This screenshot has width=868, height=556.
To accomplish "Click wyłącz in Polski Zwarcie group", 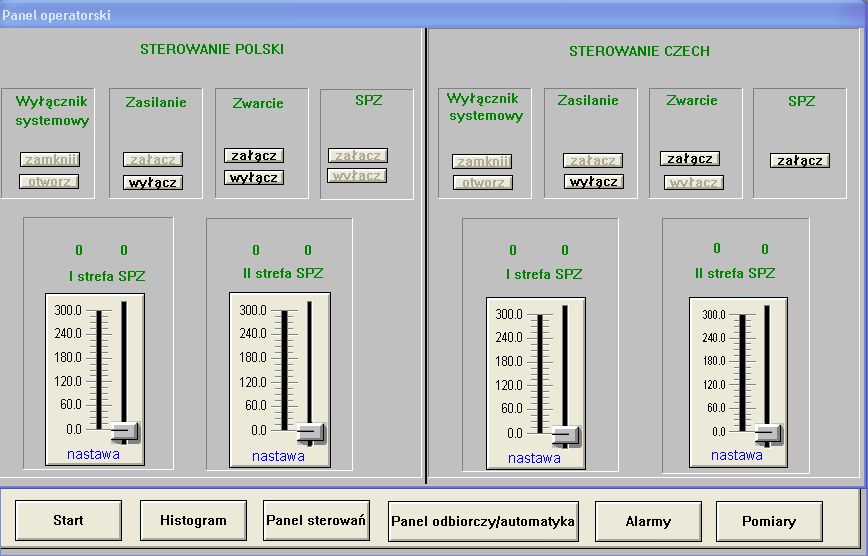I will tap(254, 178).
